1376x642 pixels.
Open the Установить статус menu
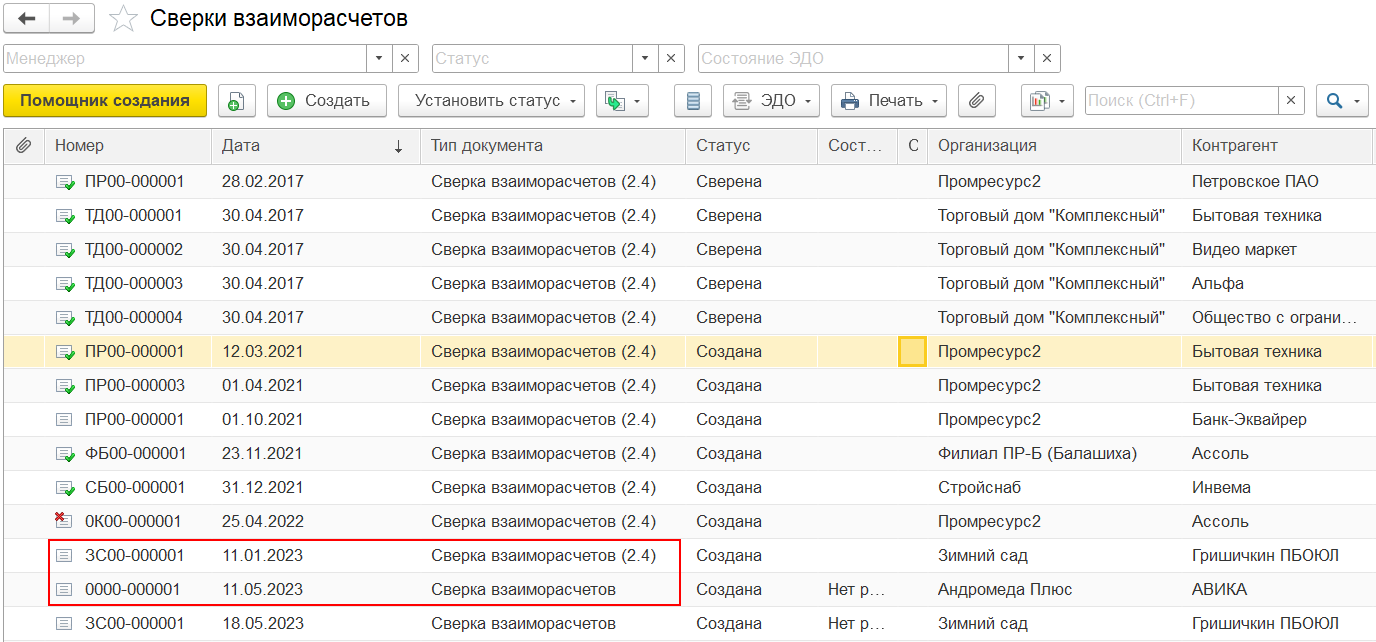[491, 100]
